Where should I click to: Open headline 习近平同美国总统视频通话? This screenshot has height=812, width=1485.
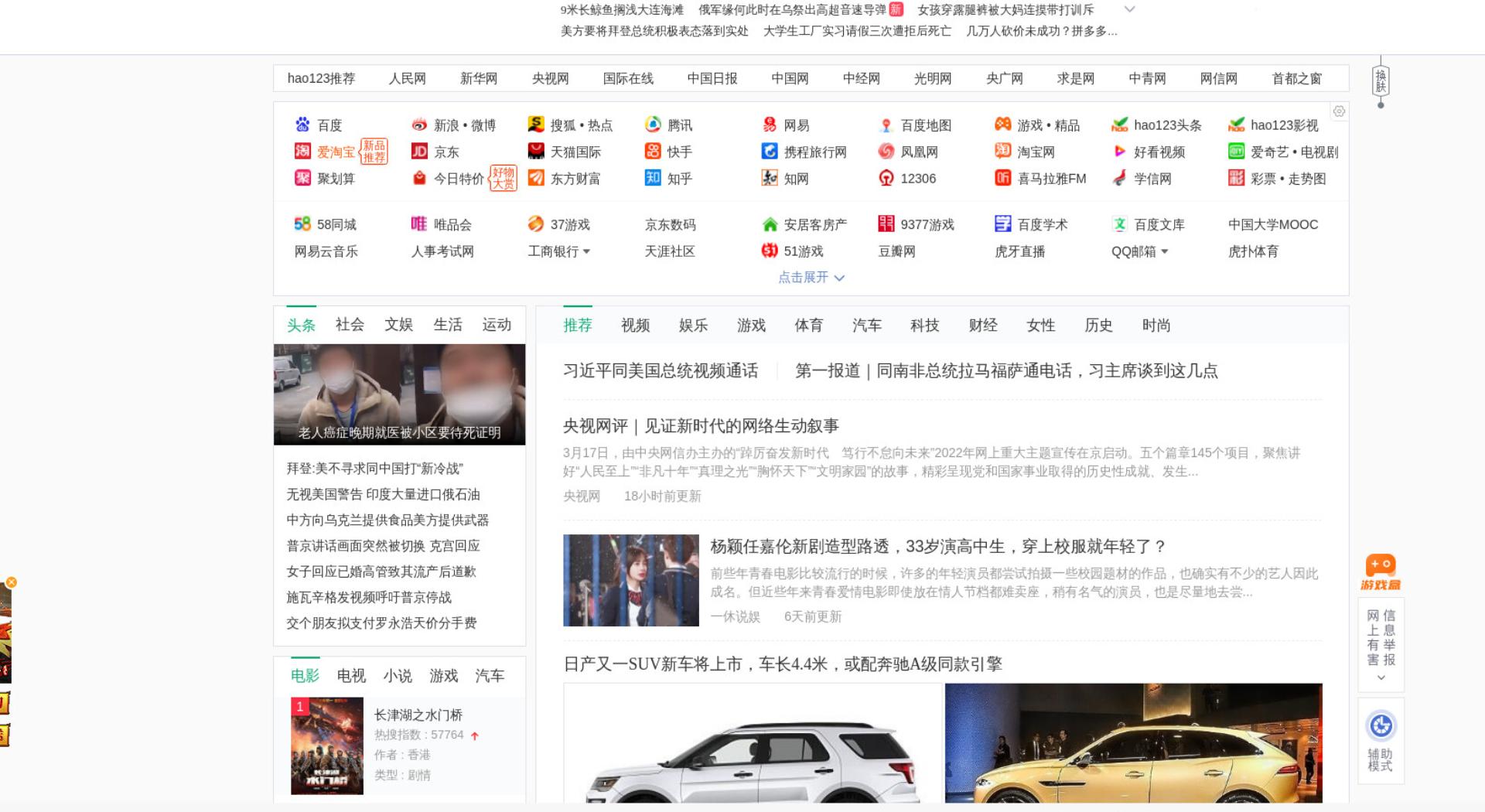[x=661, y=370]
